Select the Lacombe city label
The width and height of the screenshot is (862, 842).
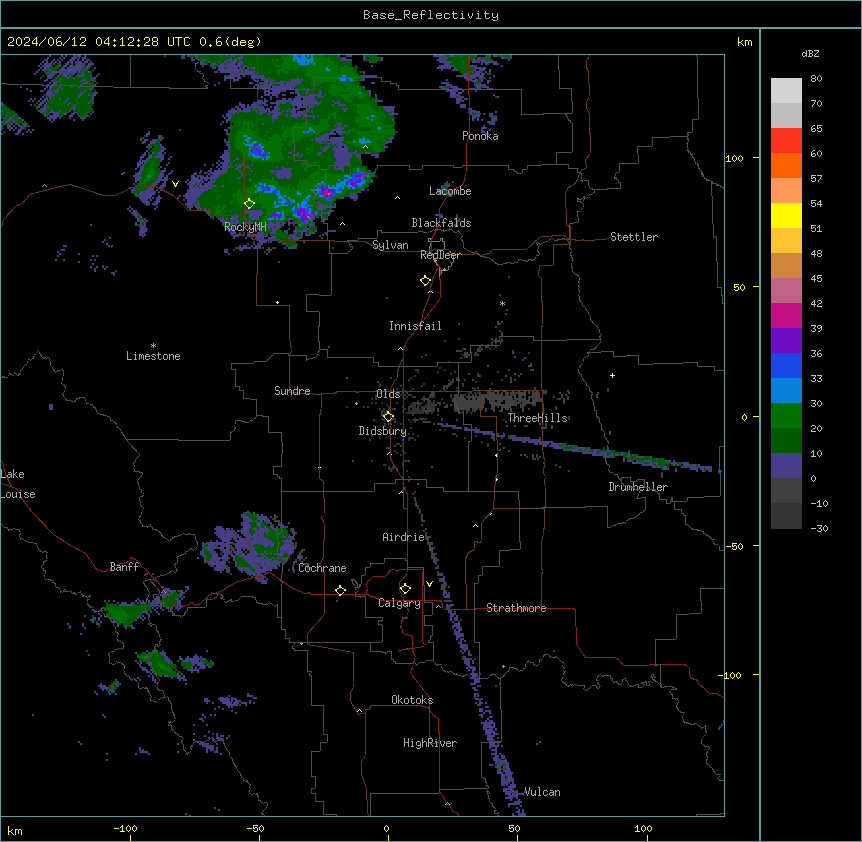click(450, 191)
